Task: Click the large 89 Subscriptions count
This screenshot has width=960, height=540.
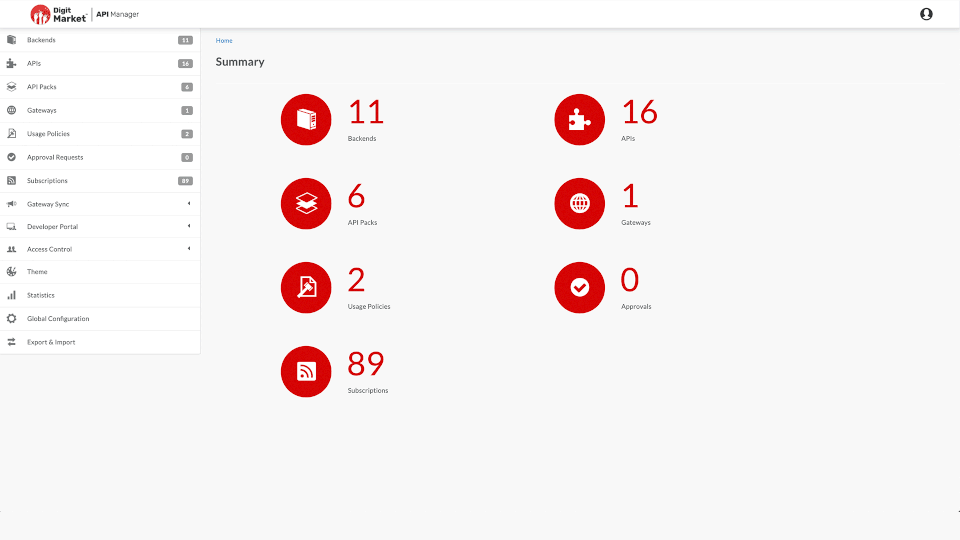Action: click(366, 364)
